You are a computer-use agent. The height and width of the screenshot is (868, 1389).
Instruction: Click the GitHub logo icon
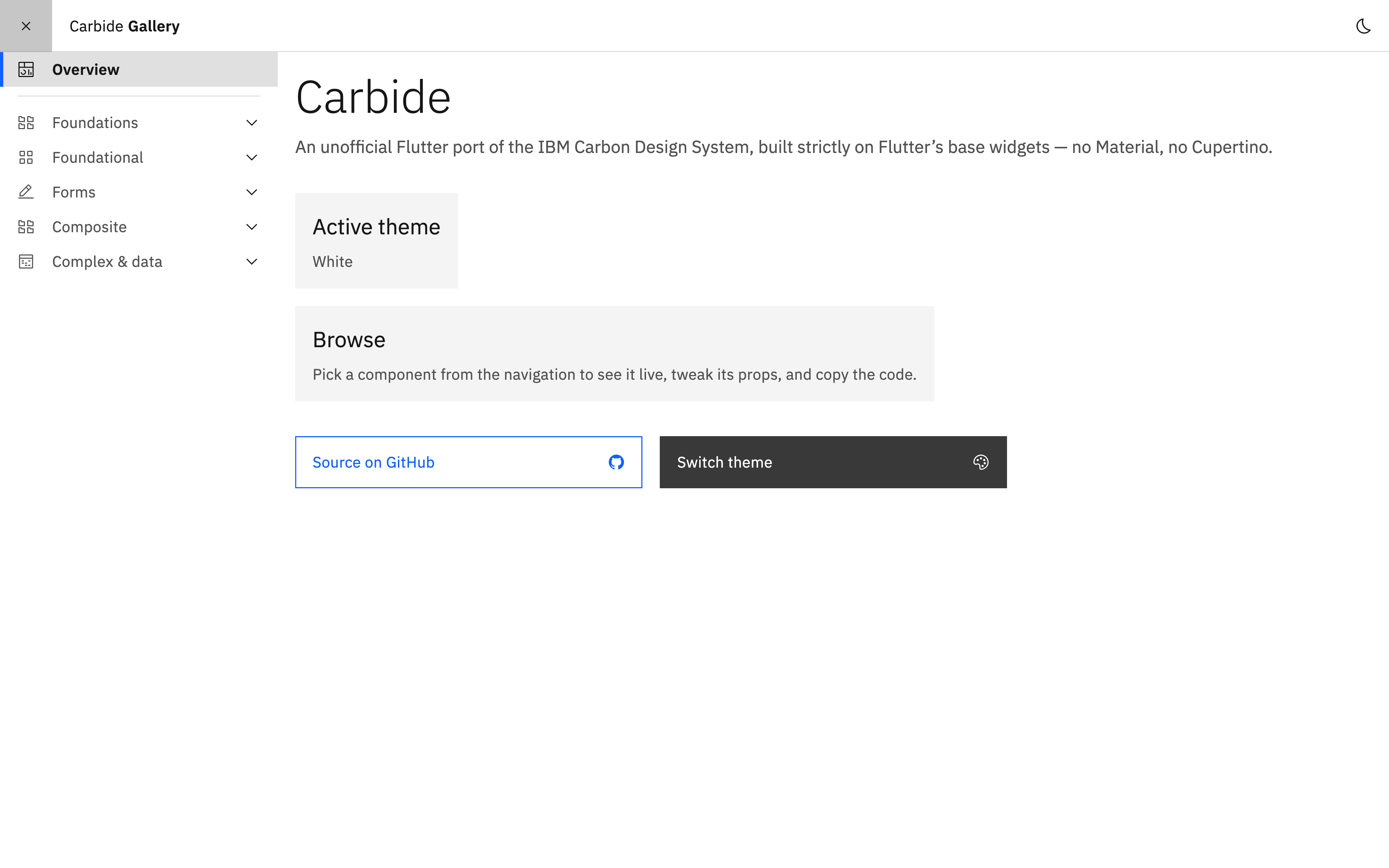[x=616, y=462]
